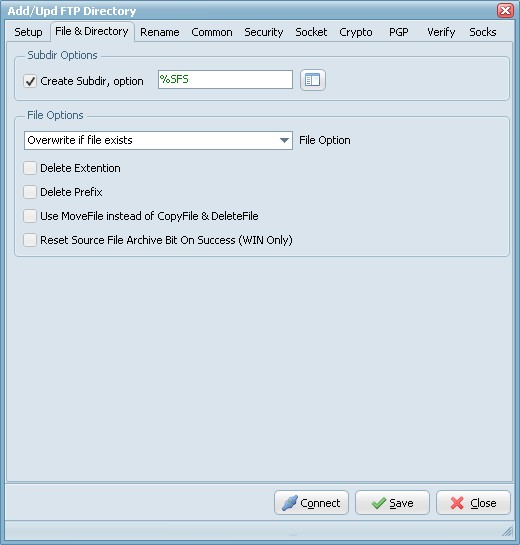Click the Connect button with plug icon
The width and height of the screenshot is (520, 545).
click(311, 503)
